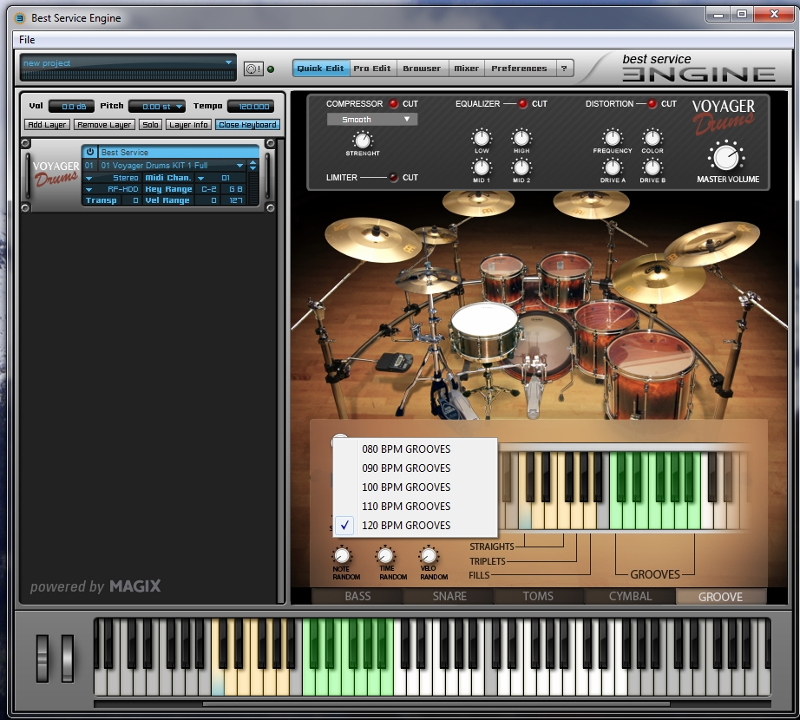Click the keyboard horizontal scrollbar
This screenshot has height=720, width=800.
(436, 704)
